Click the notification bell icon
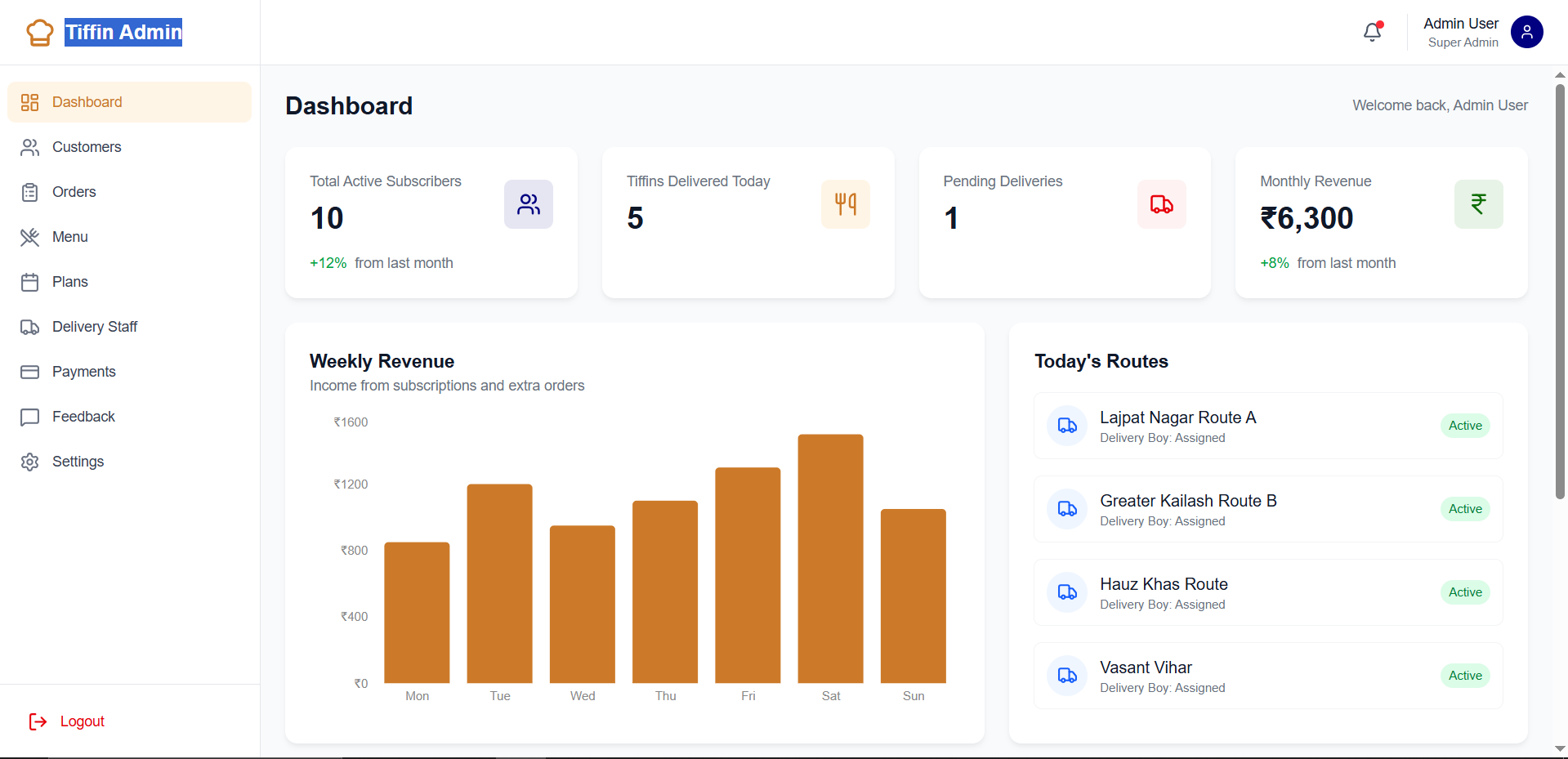Image resolution: width=1568 pixels, height=759 pixels. click(x=1373, y=32)
